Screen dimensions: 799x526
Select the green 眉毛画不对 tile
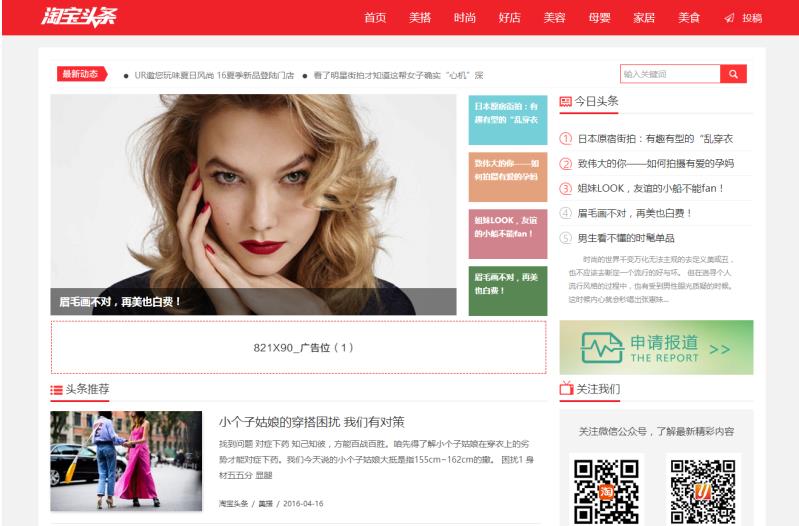point(508,291)
